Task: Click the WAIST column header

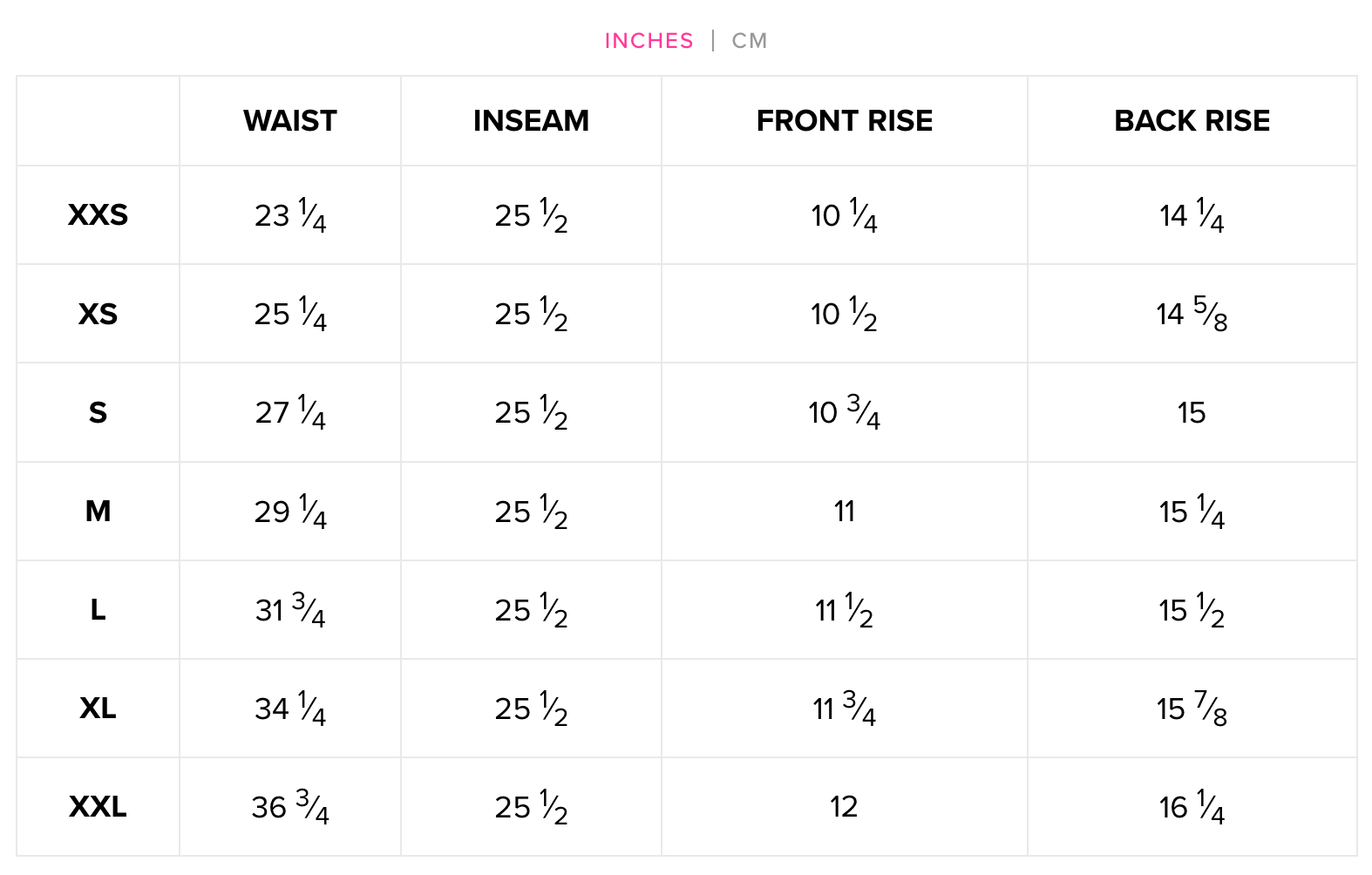Action: point(290,120)
